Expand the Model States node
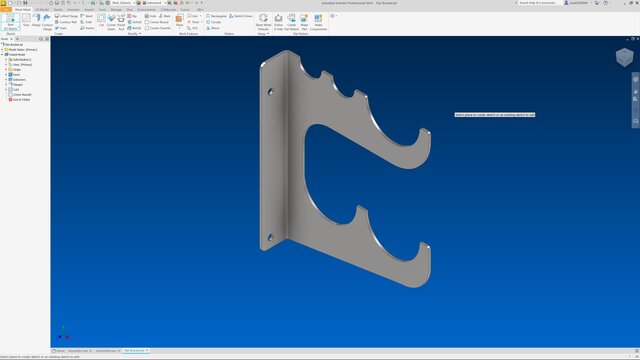This screenshot has height=360, width=640. coord(2,49)
